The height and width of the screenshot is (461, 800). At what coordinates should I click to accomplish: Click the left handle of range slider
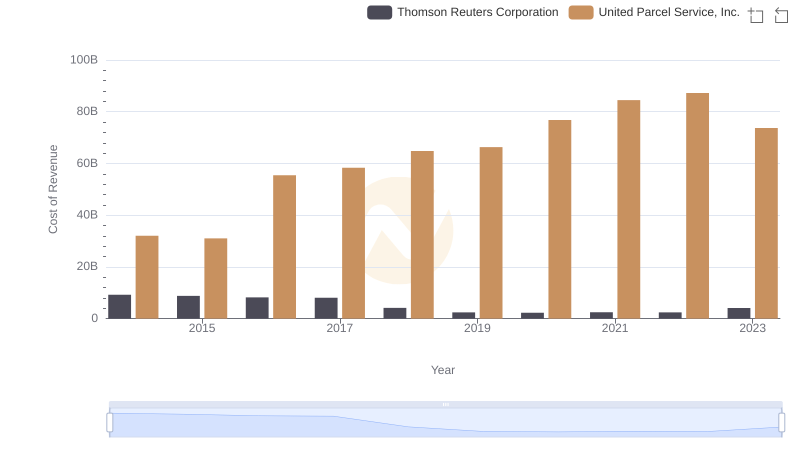pyautogui.click(x=110, y=422)
